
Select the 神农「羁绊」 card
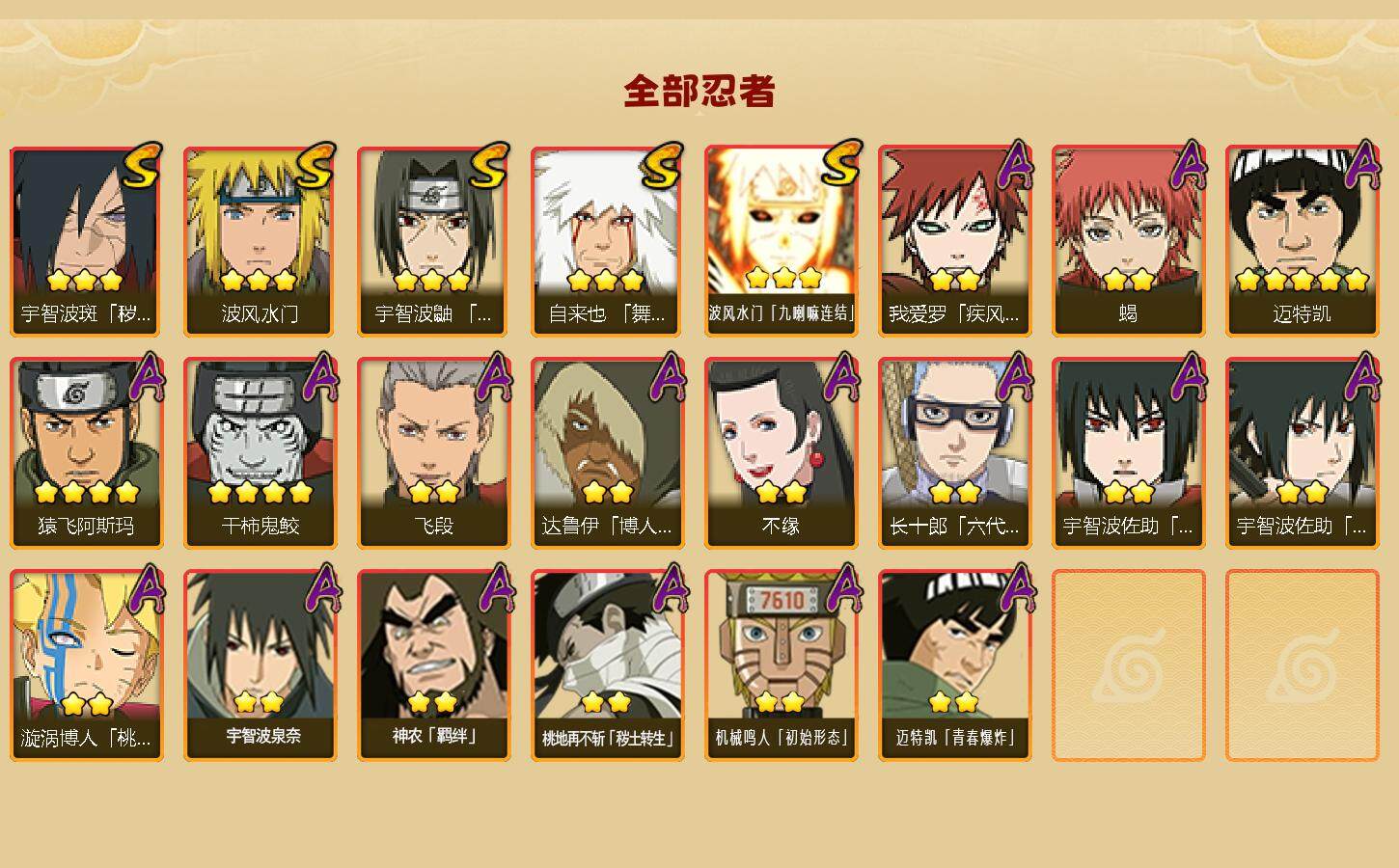(x=433, y=665)
